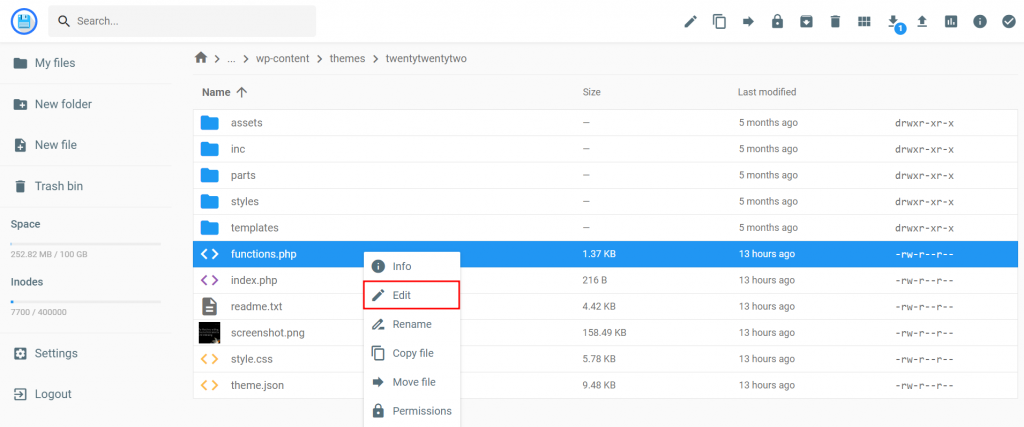Click the Archive box icon in top toolbar
This screenshot has height=427, width=1024.
tap(806, 21)
